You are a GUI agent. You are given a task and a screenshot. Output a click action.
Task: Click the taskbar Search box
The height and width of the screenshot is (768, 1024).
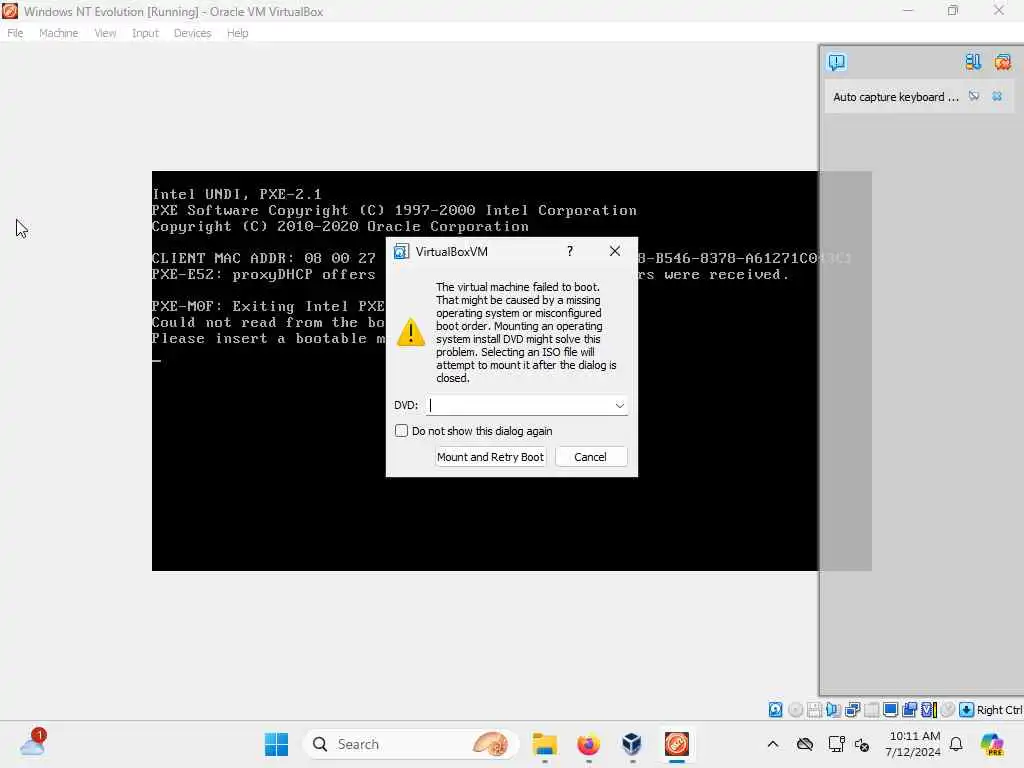410,744
